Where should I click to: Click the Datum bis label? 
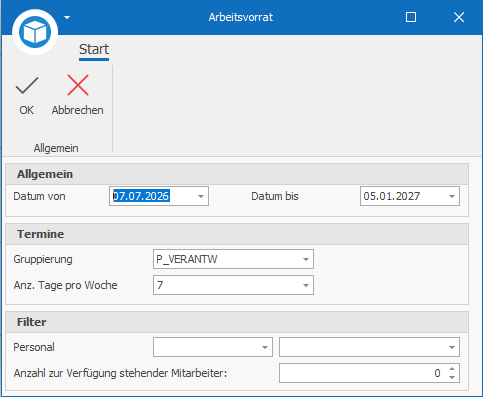pyautogui.click(x=275, y=196)
